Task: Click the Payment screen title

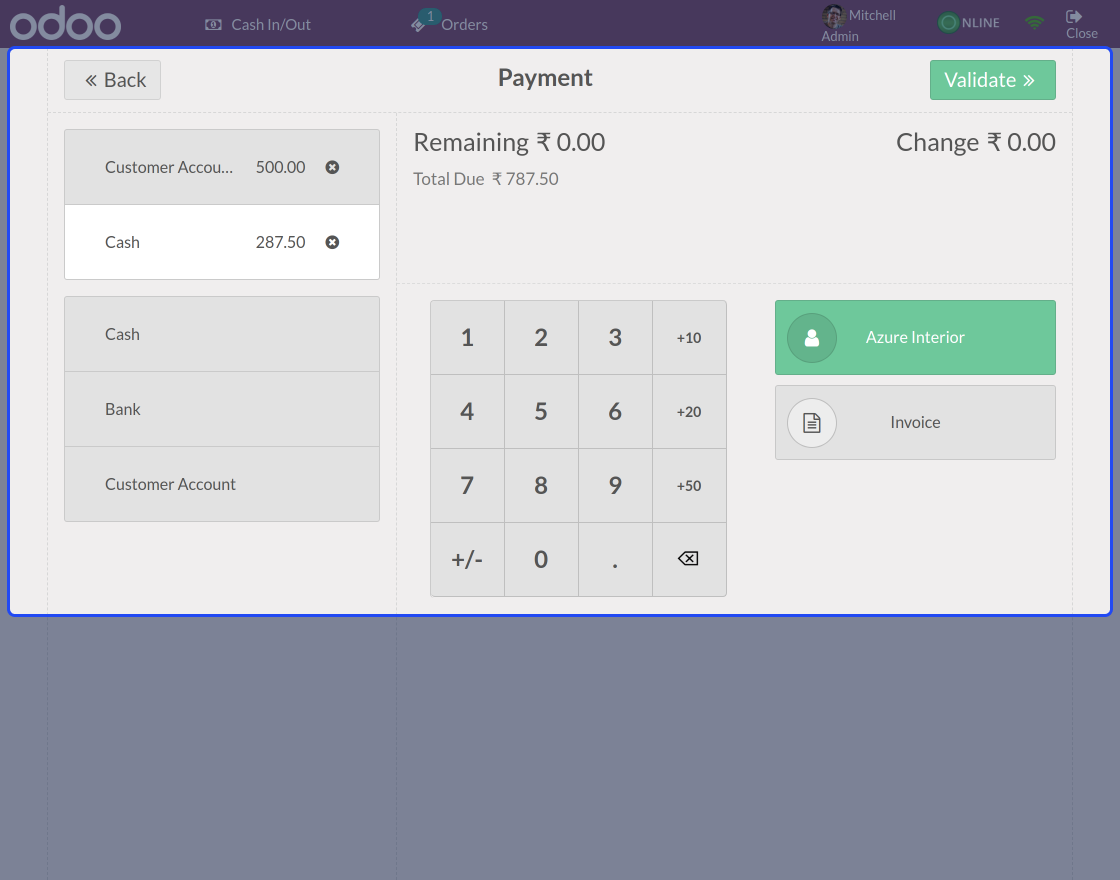Action: tap(545, 78)
